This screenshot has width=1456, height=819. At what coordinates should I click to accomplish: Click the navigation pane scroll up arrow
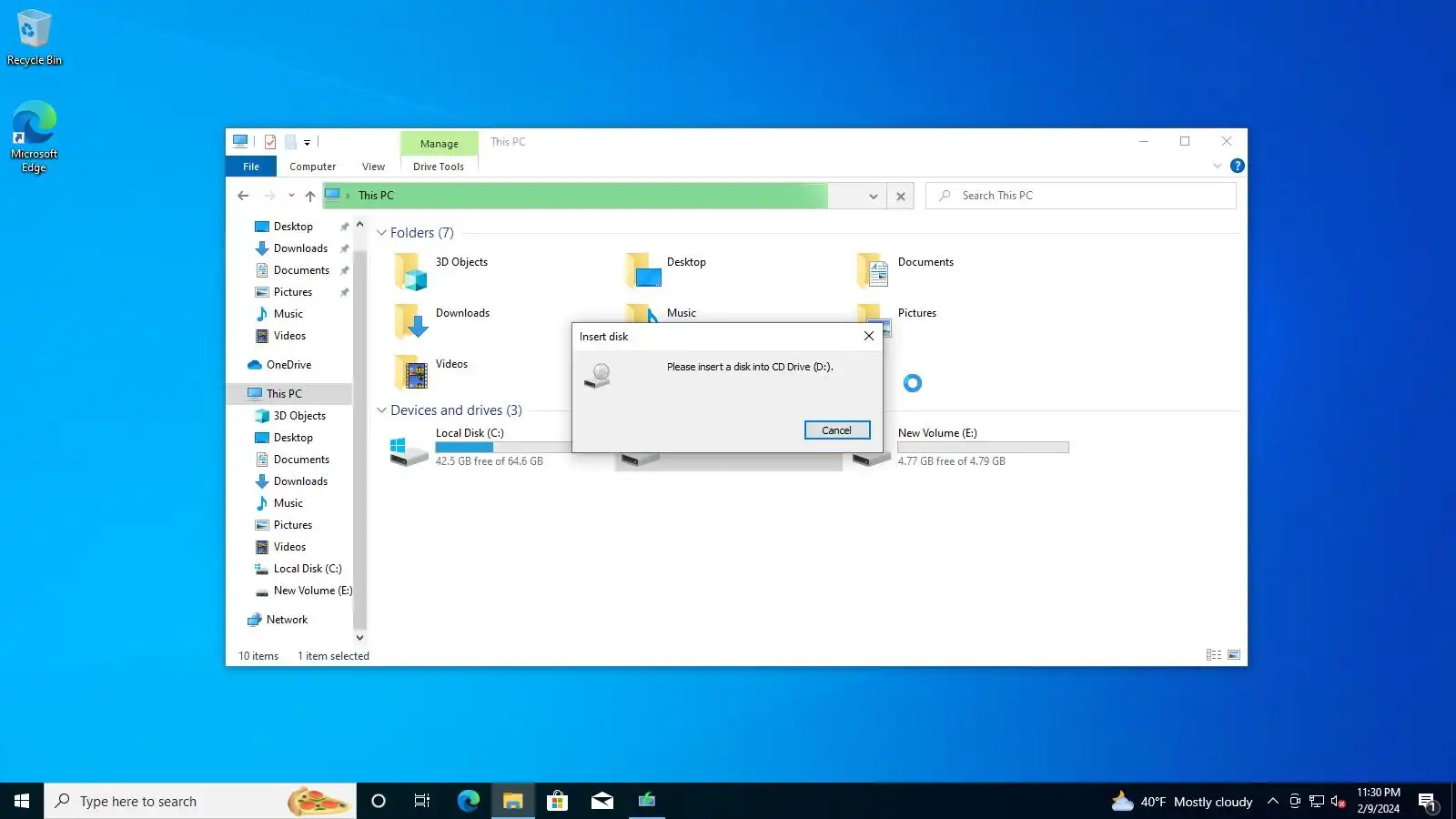click(x=359, y=225)
